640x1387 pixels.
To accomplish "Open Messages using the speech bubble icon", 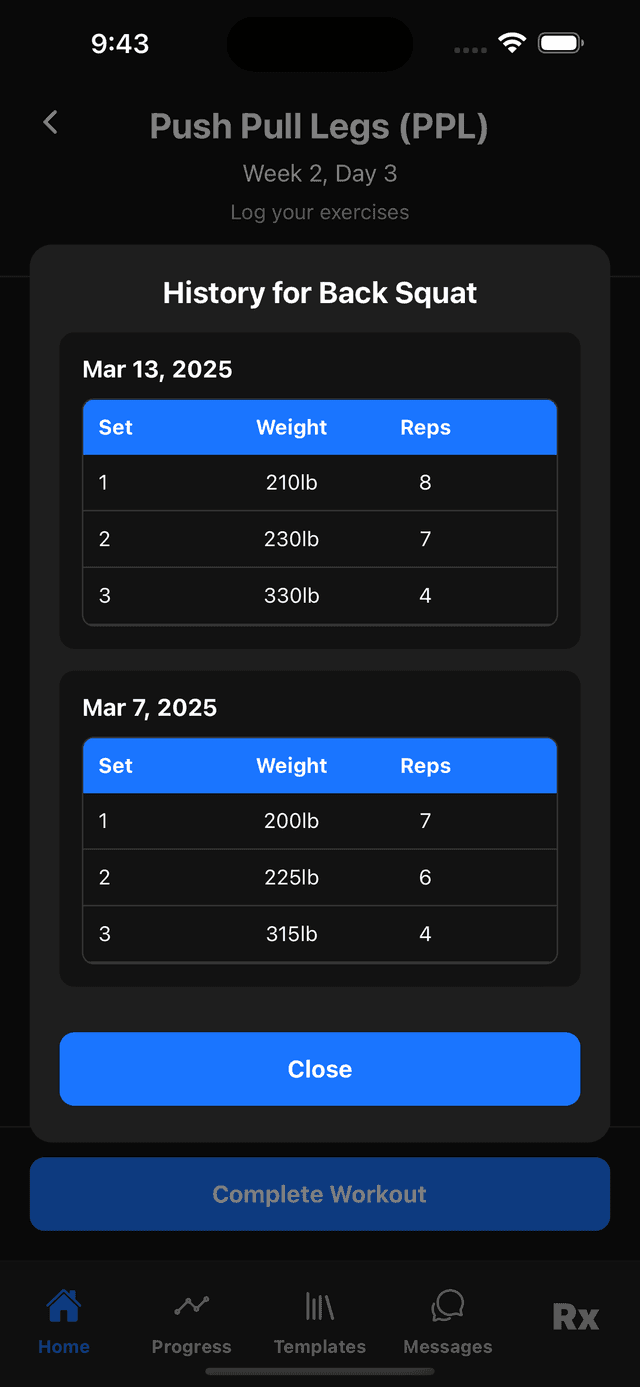I will pos(447,1305).
